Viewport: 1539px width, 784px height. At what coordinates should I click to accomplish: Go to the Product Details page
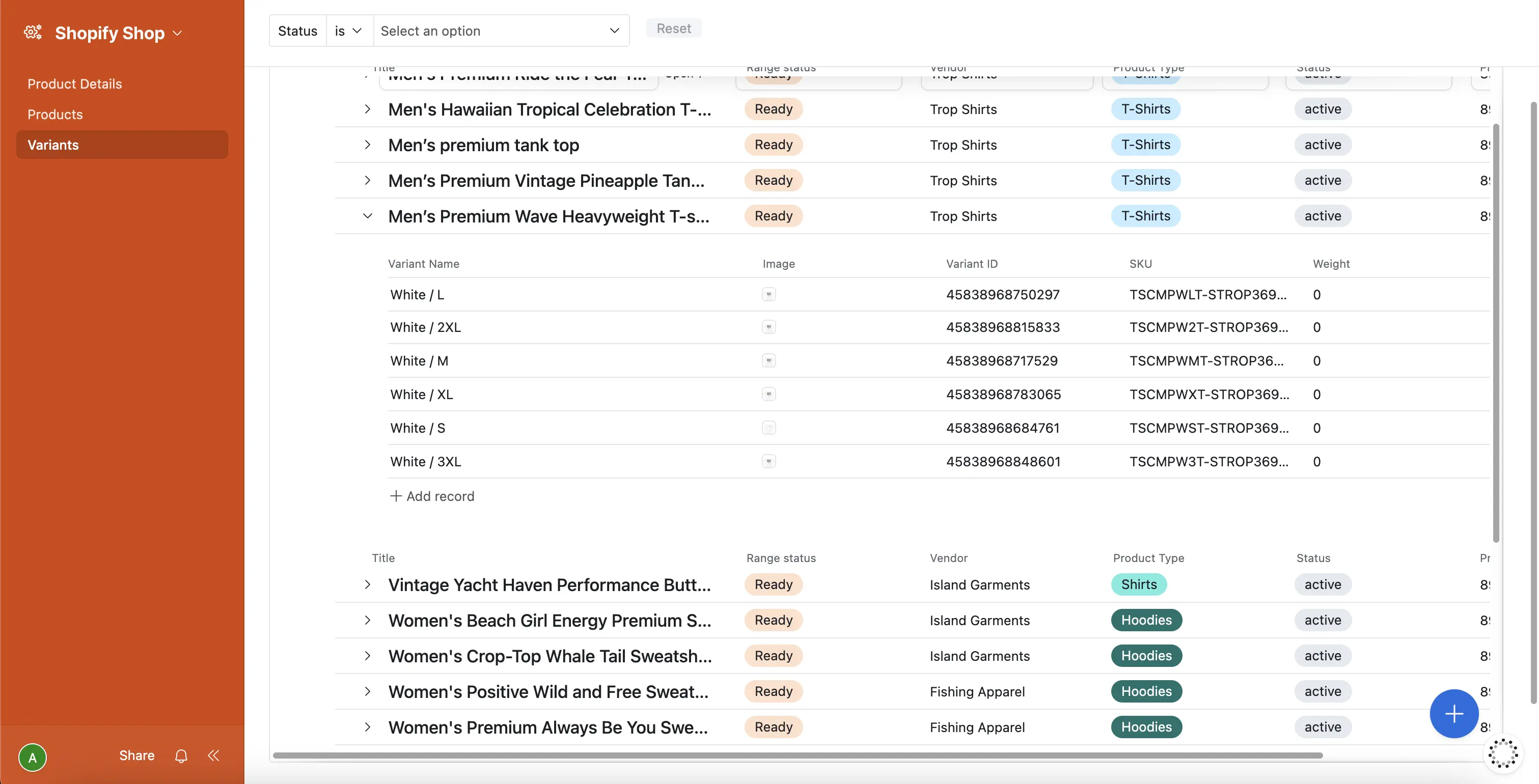point(75,83)
